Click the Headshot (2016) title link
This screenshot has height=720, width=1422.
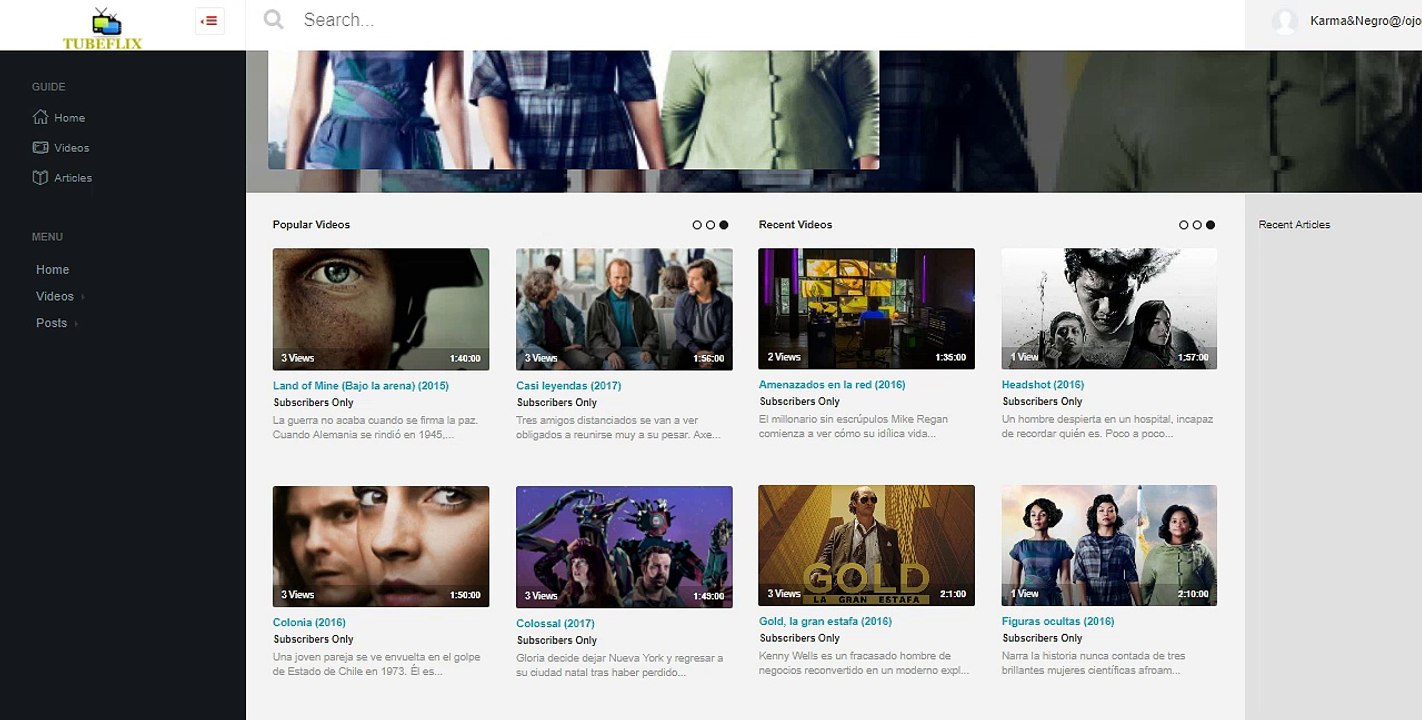click(x=1043, y=385)
